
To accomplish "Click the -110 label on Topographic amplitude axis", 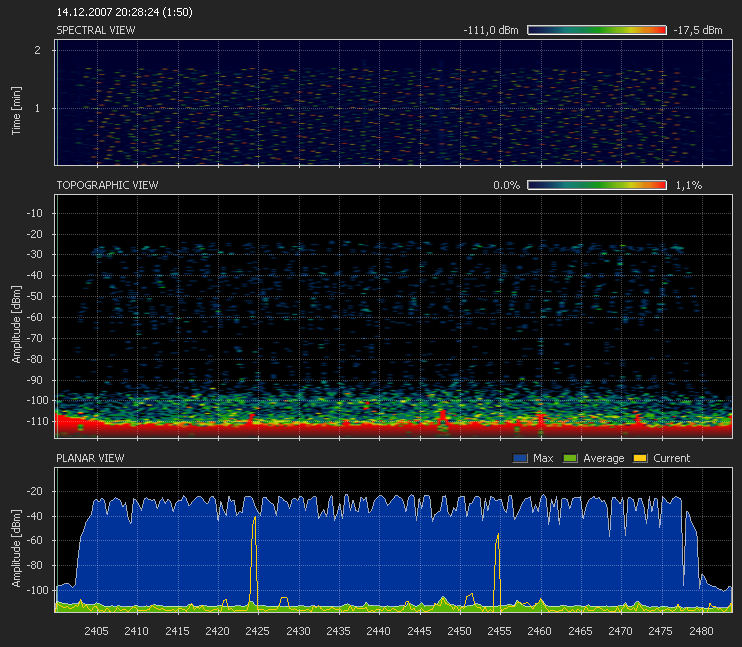I will coord(37,421).
